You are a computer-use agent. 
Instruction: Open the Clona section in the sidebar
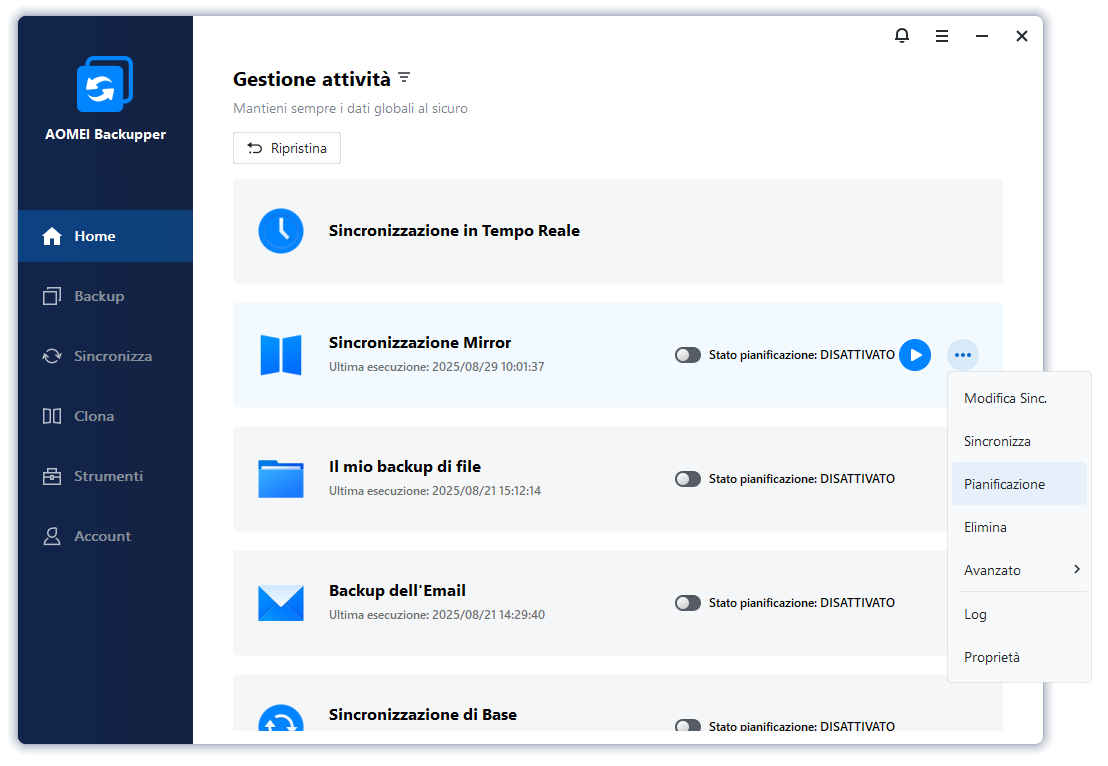click(93, 416)
